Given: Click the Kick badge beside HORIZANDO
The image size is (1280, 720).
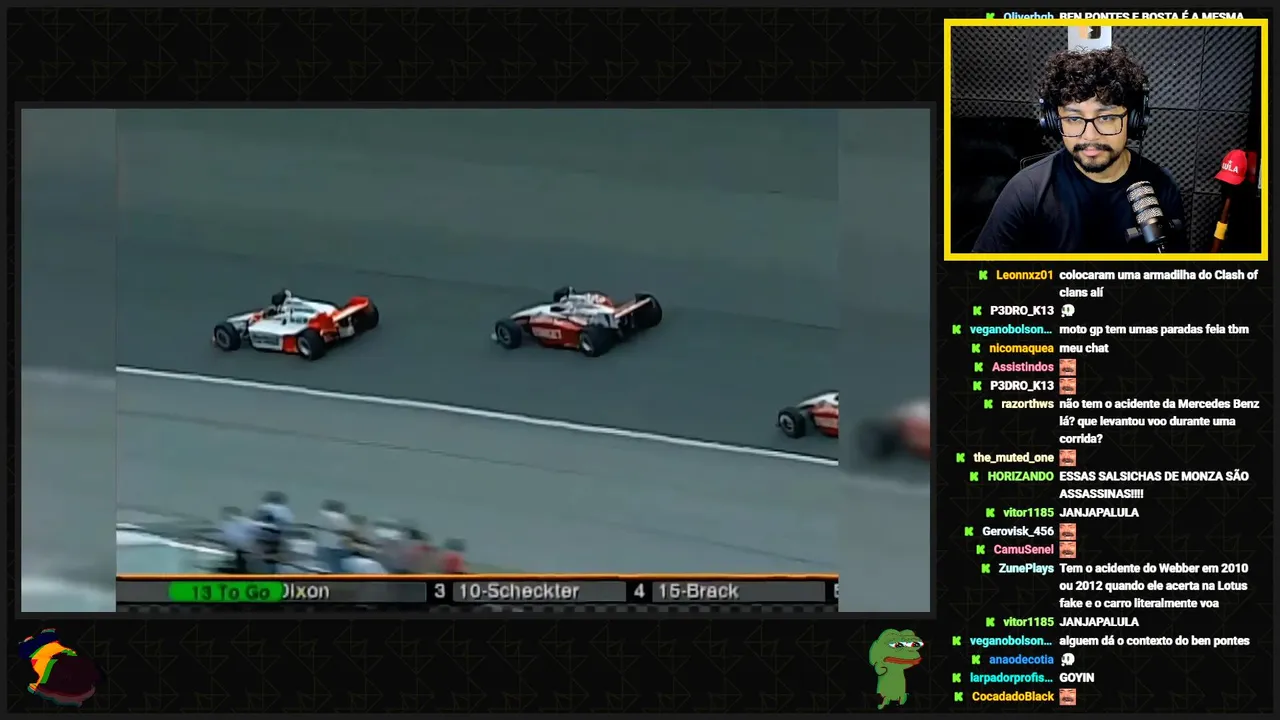Looking at the screenshot, I should tap(976, 477).
